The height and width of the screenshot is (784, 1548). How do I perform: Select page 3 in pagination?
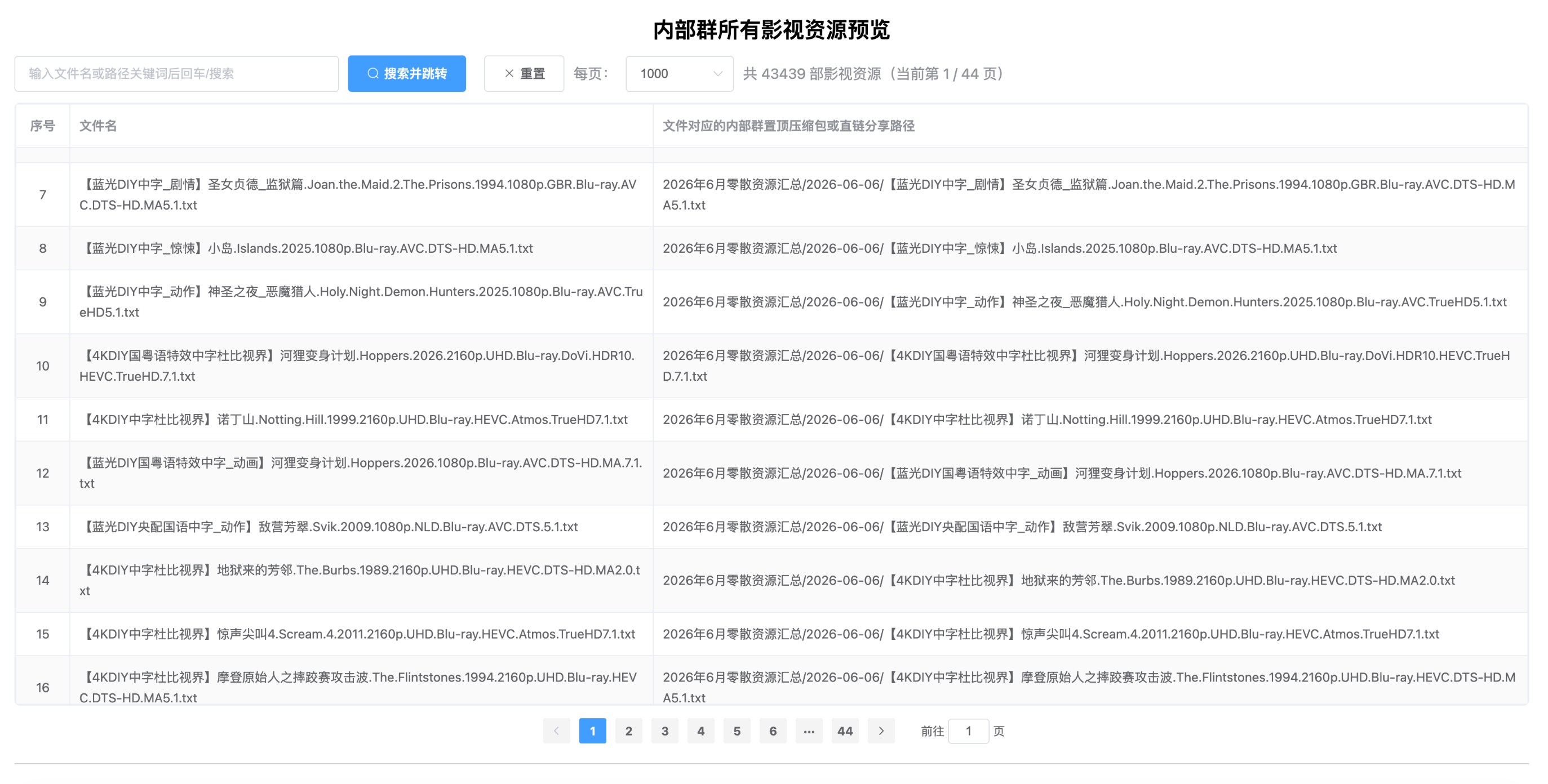[x=664, y=730]
